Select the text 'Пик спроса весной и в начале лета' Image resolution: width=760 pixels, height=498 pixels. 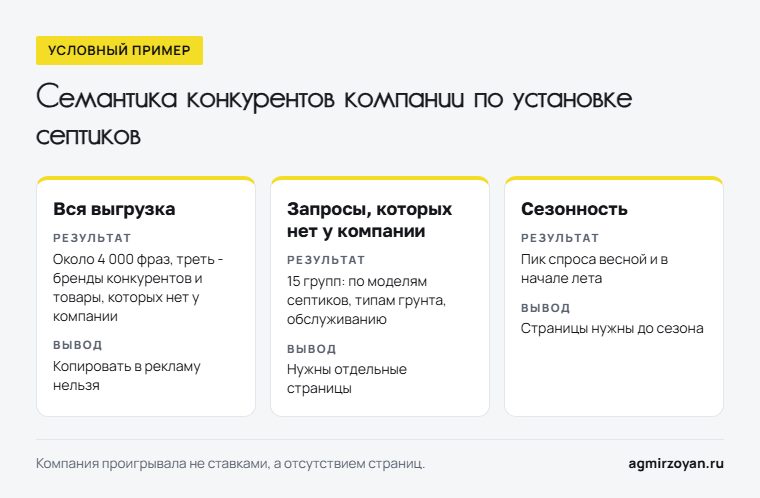(x=595, y=269)
